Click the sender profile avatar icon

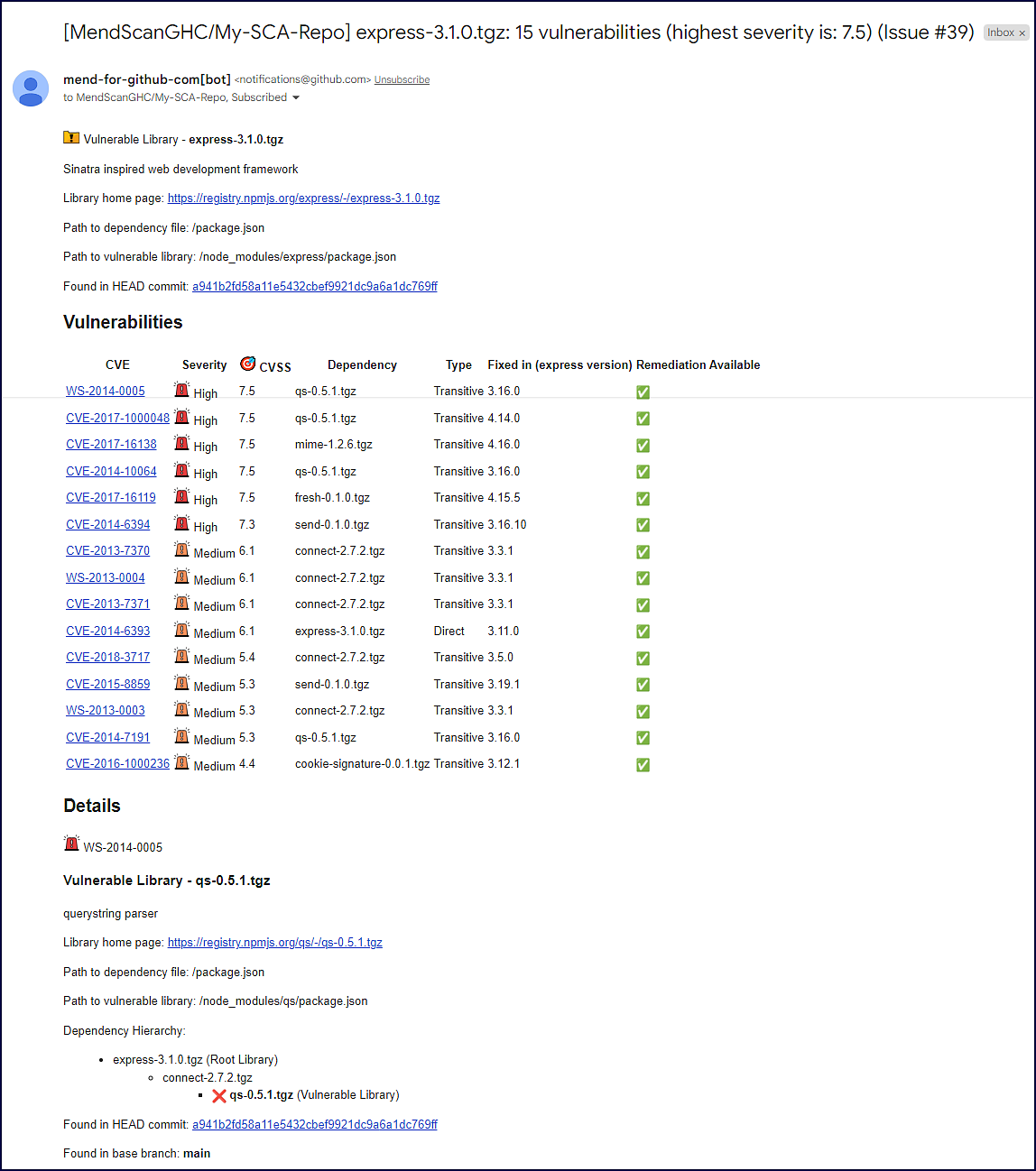pos(31,88)
